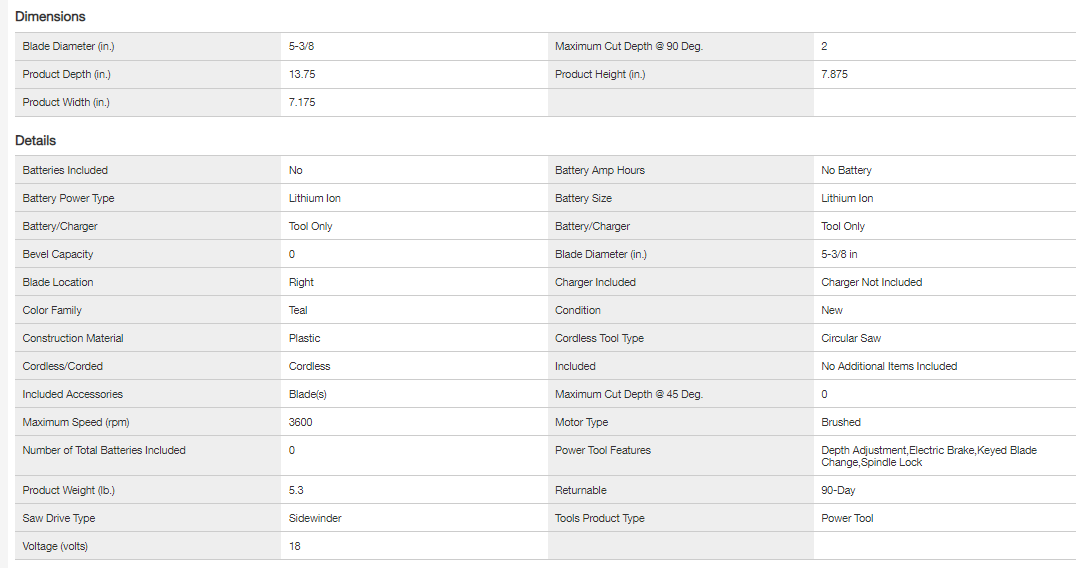1076x568 pixels.
Task: Select the Brushed motor type value
Action: tap(841, 422)
